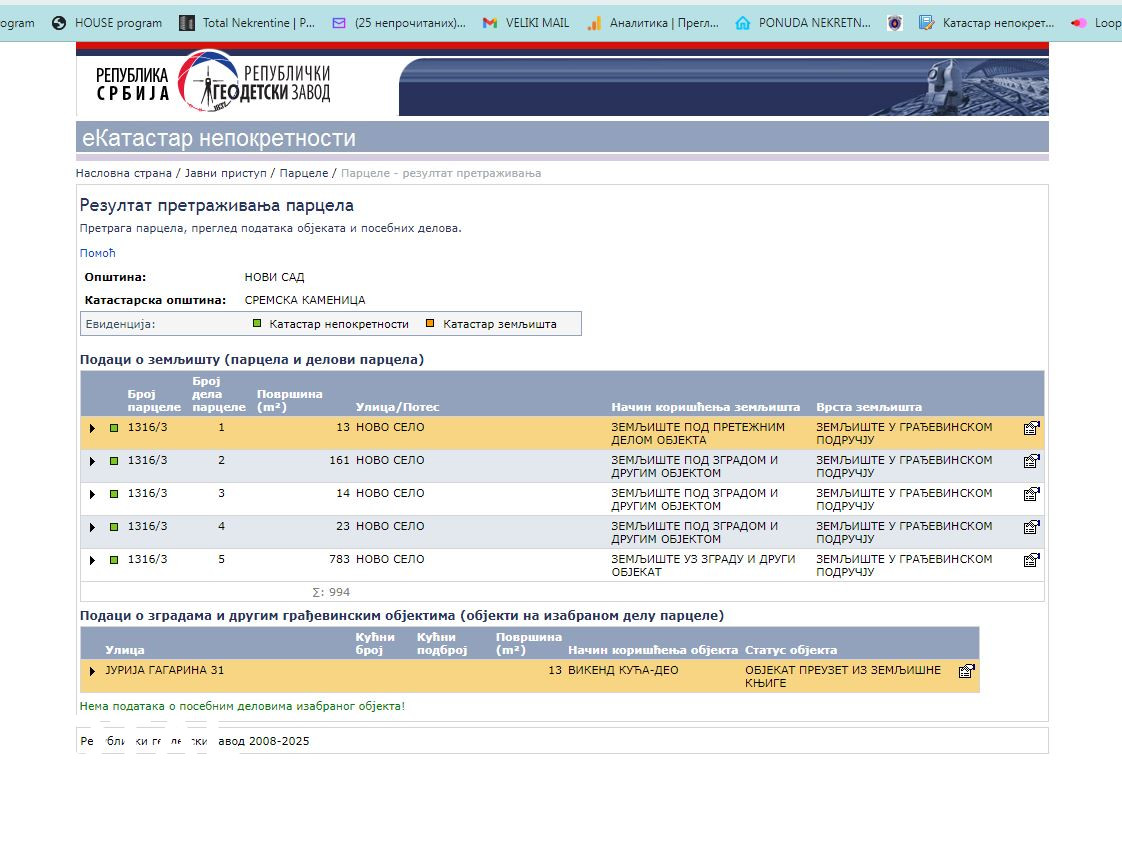Click the Кућни број column header
Screen dimensions: 1122x852
coord(375,644)
